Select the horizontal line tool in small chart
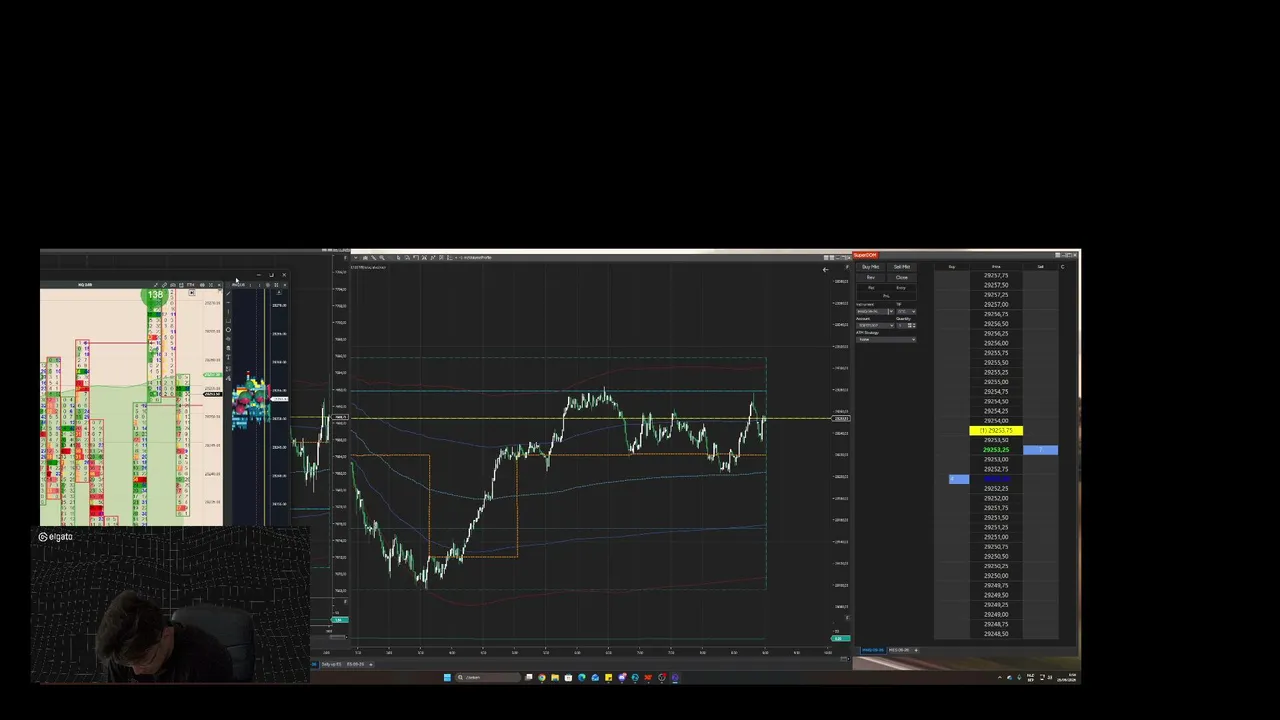 [x=228, y=302]
